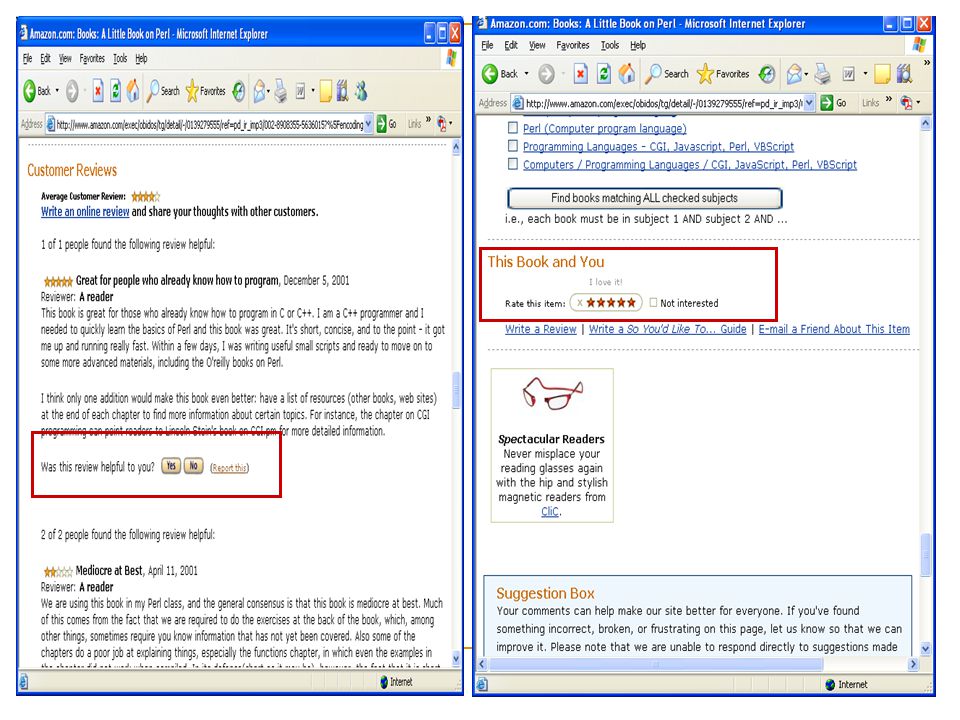The width and height of the screenshot is (960, 720).
Task: Click Back arrow in left IE window
Action: click(x=29, y=91)
